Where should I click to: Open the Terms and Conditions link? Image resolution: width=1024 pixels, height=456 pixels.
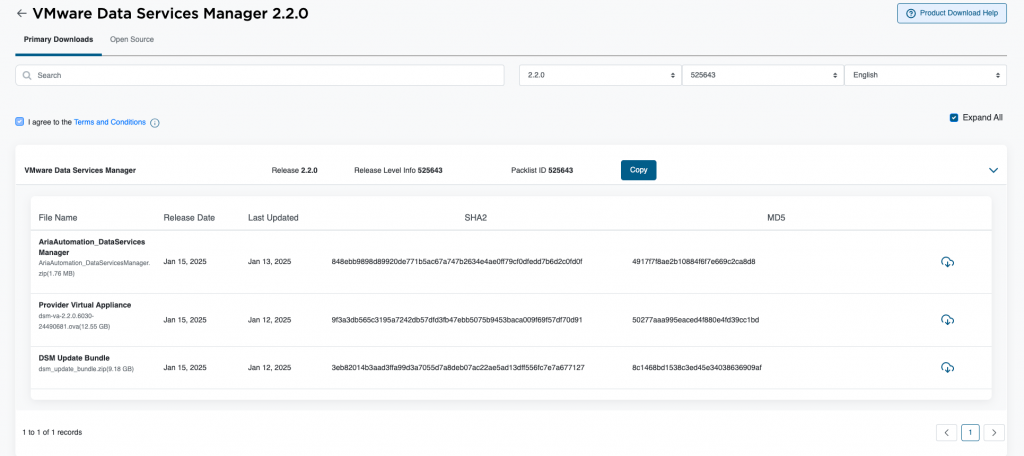(x=110, y=122)
